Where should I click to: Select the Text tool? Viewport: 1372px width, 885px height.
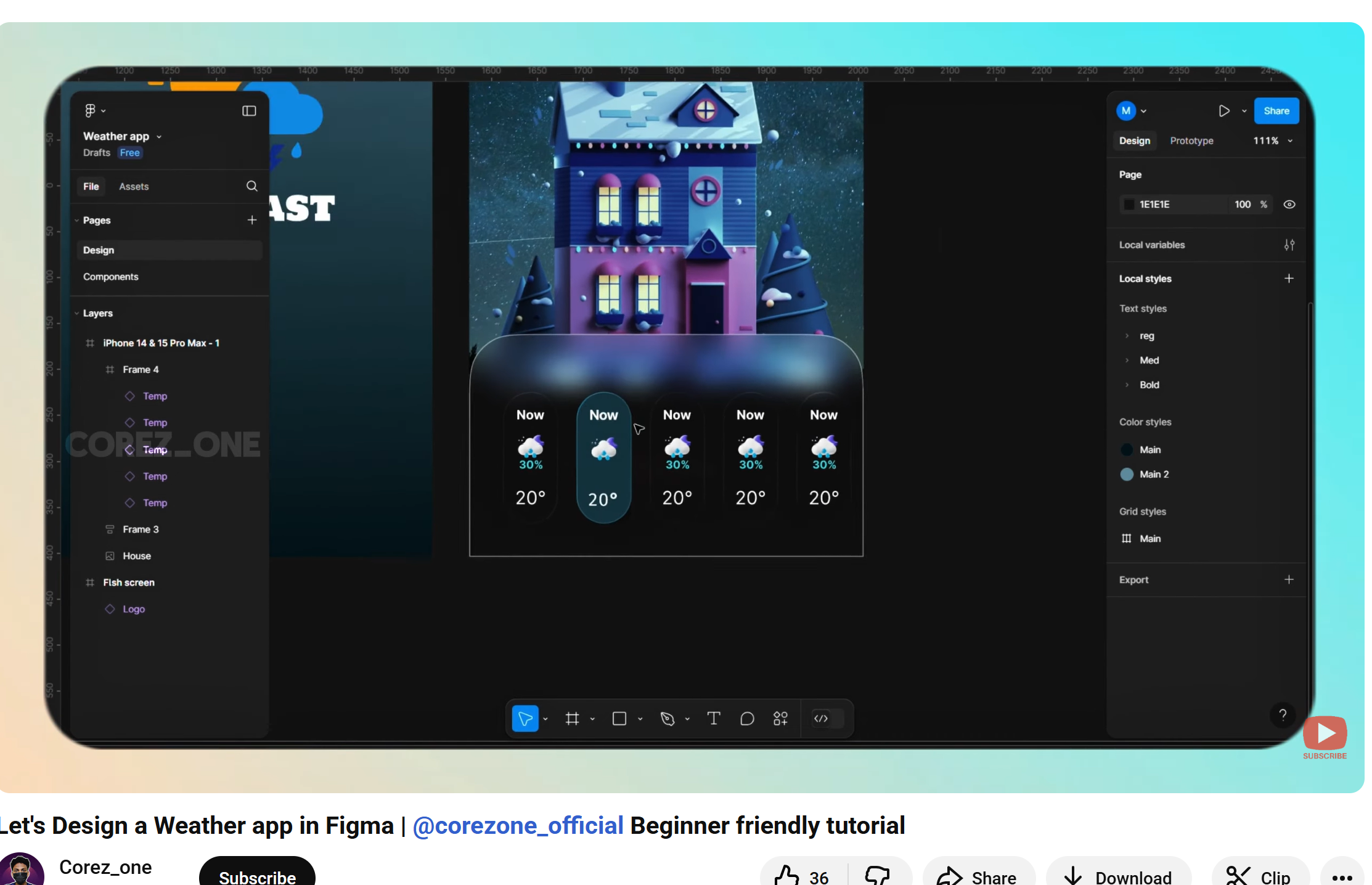tap(714, 719)
